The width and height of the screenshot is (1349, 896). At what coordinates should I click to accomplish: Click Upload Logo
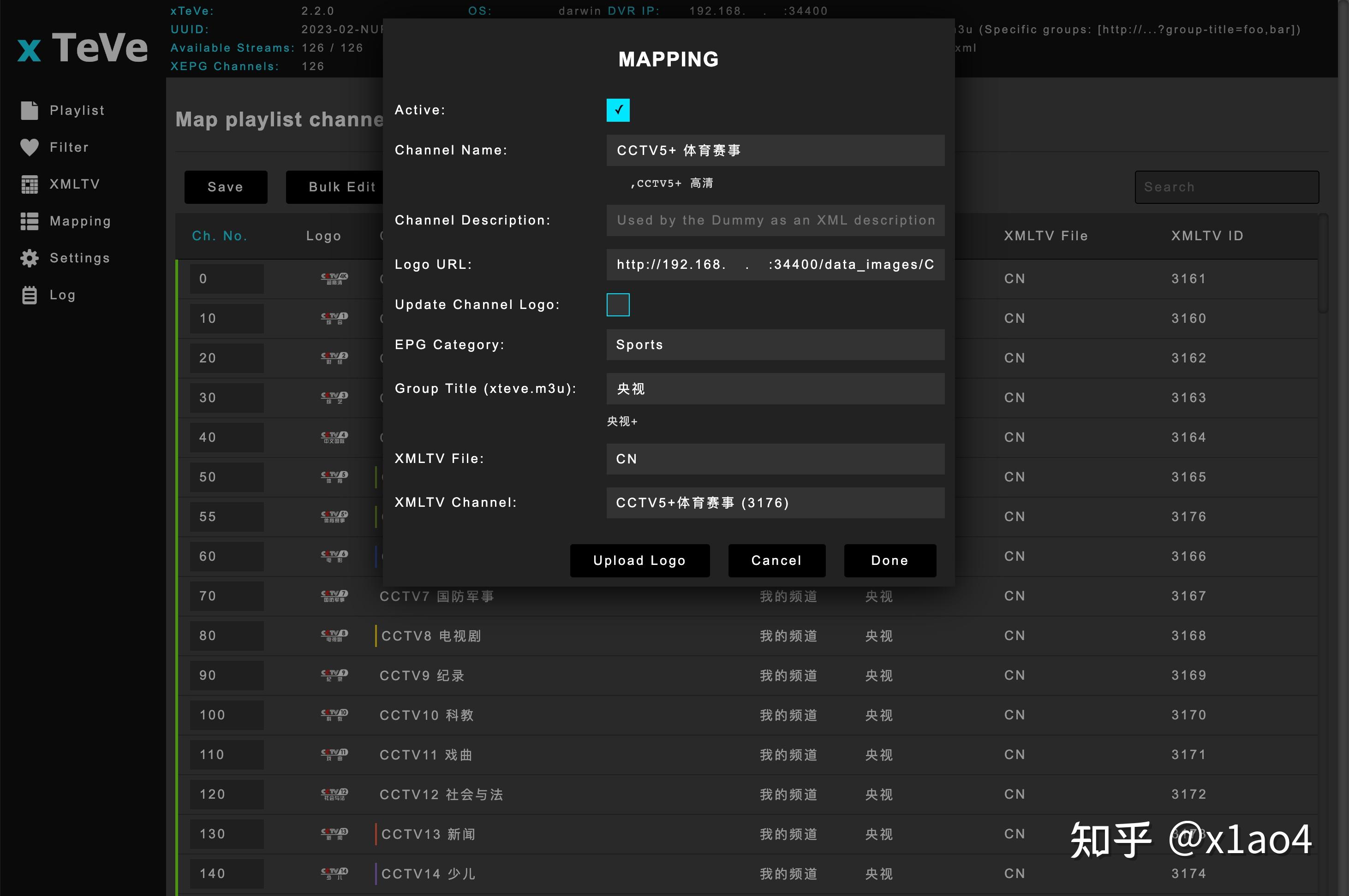(639, 561)
